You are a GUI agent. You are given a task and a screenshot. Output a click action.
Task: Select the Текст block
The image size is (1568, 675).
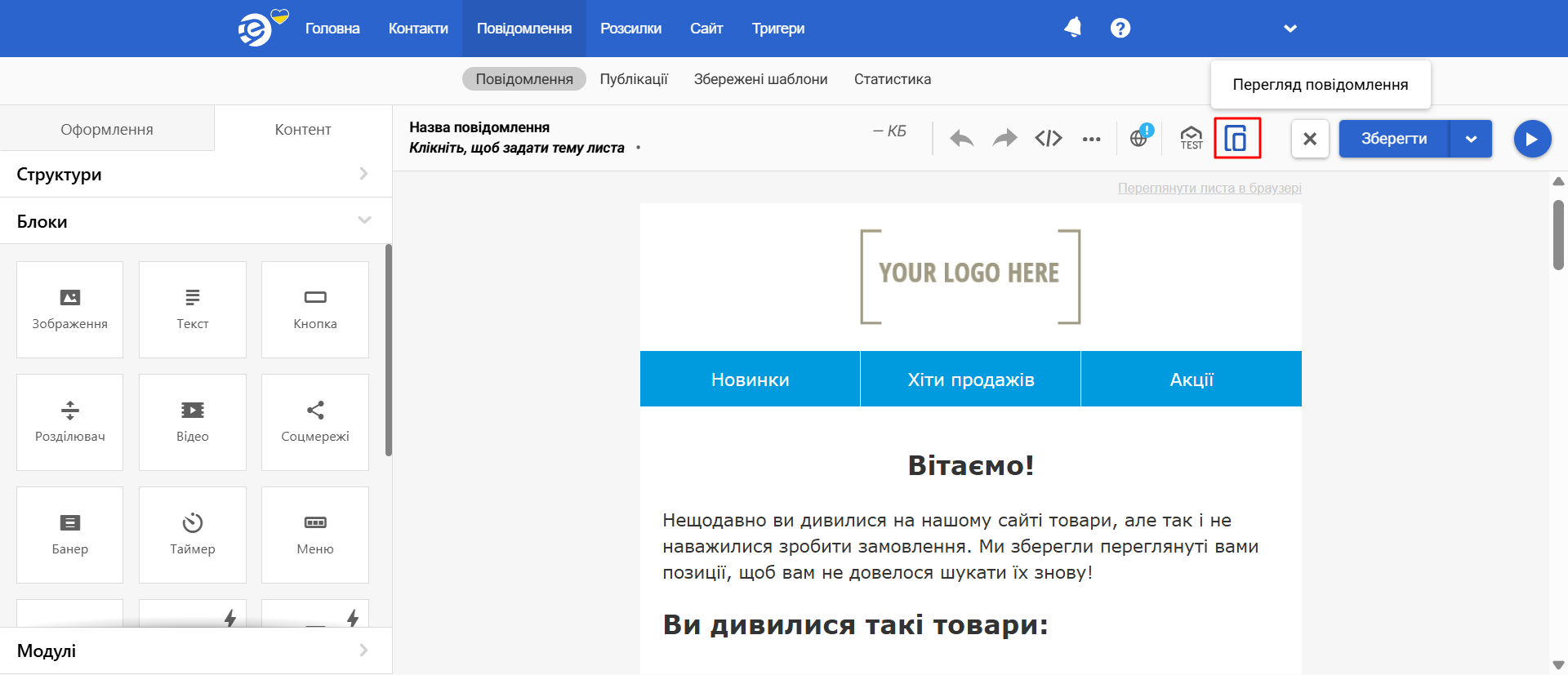(193, 309)
